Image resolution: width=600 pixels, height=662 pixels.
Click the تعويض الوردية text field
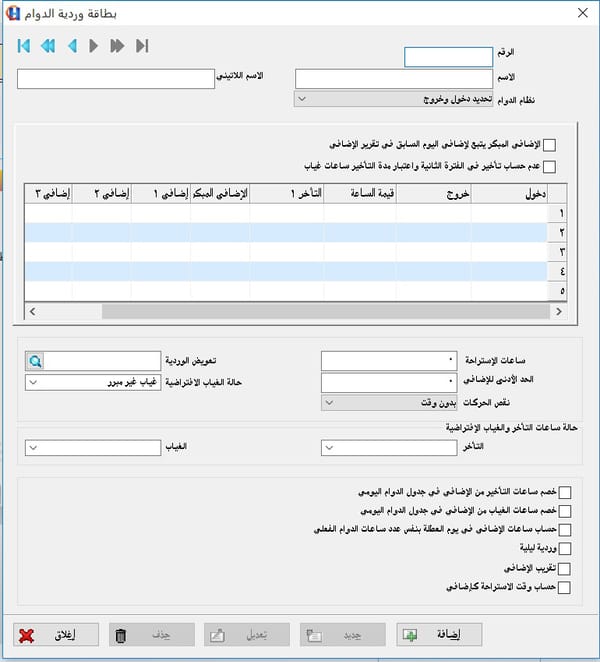[x=102, y=361]
